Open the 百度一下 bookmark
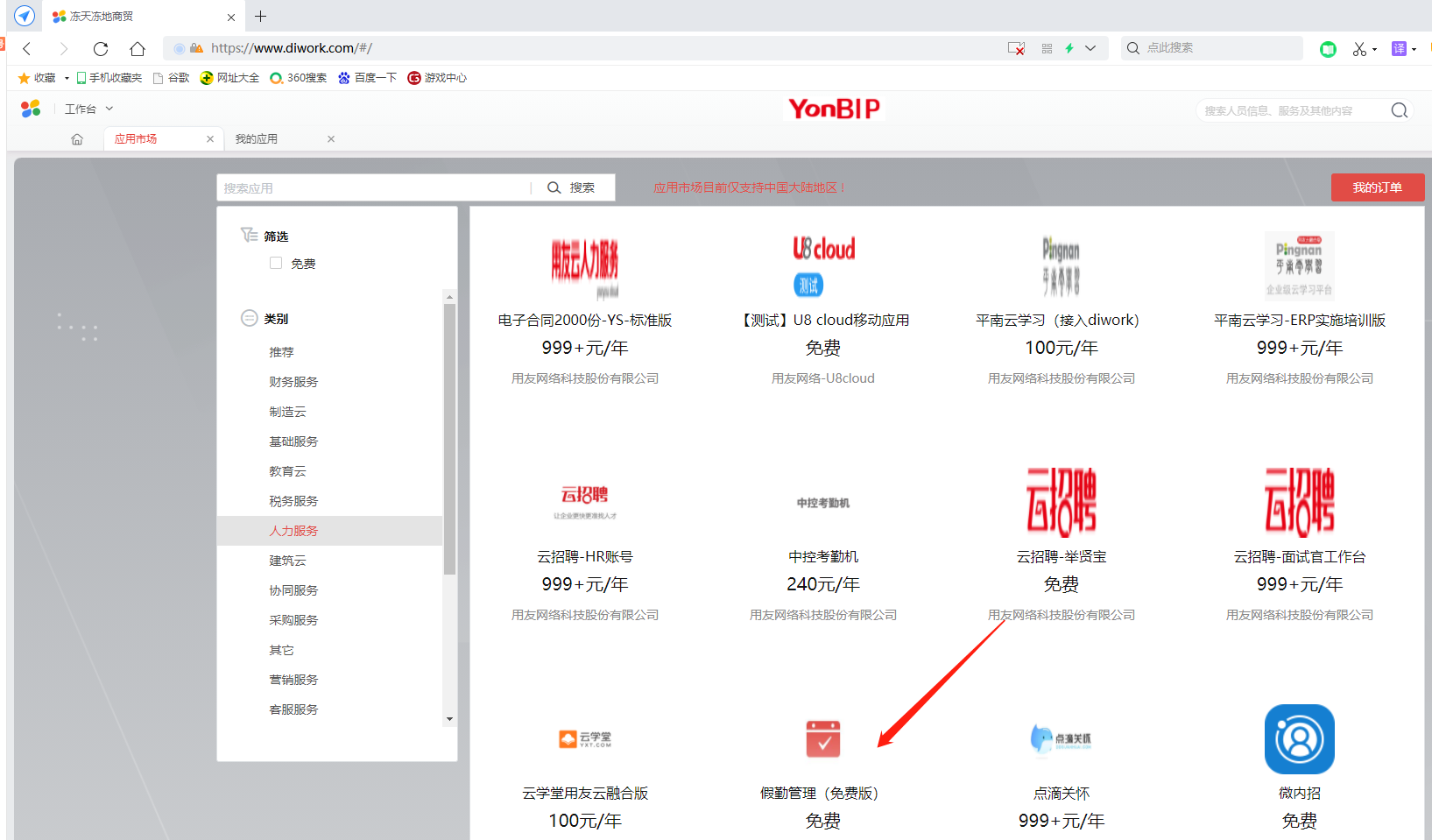The width and height of the screenshot is (1432, 840). click(x=367, y=78)
